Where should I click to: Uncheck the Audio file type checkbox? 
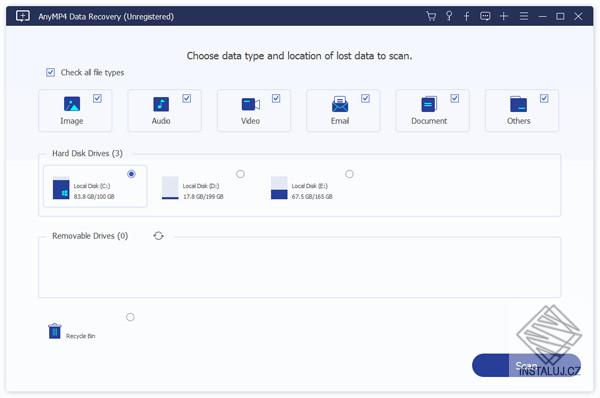click(x=186, y=98)
